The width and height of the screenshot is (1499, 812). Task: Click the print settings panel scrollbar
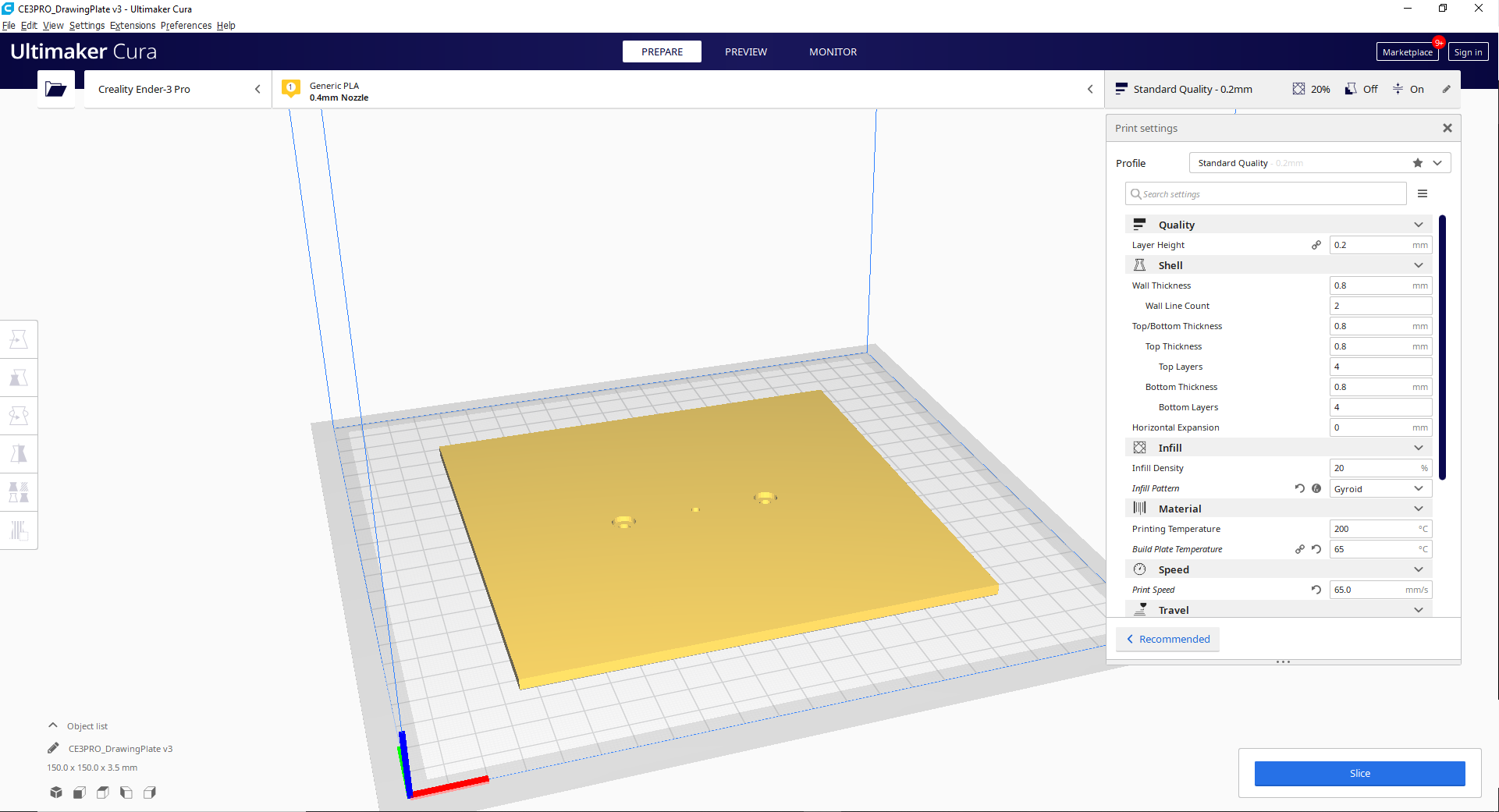[1443, 347]
